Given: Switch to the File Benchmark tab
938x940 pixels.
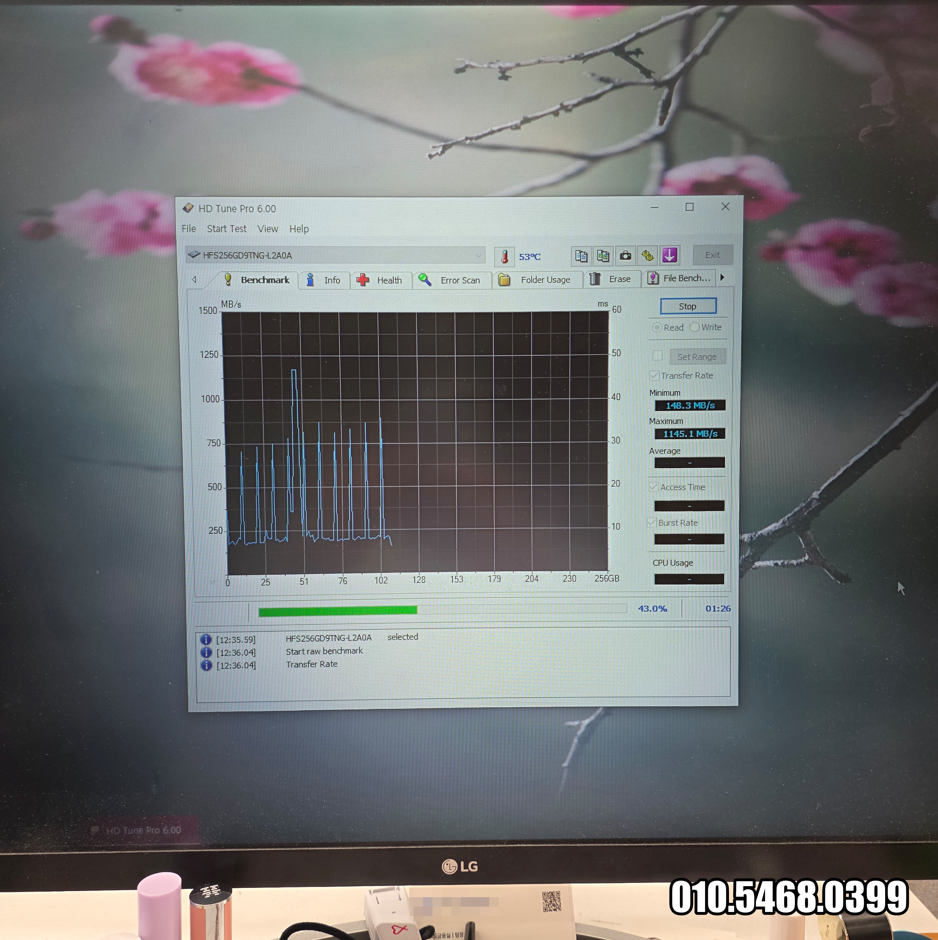Looking at the screenshot, I should tap(679, 278).
